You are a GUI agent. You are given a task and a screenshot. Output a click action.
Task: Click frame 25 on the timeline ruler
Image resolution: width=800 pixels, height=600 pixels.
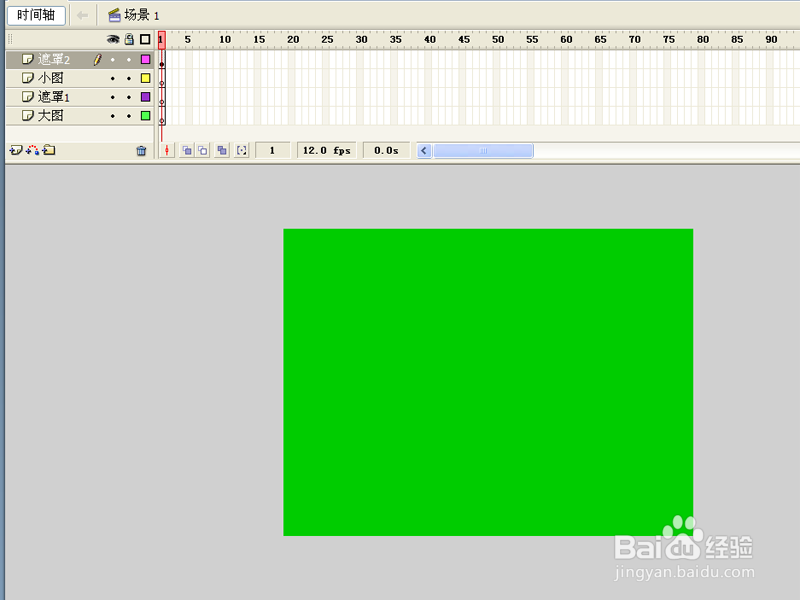(328, 40)
